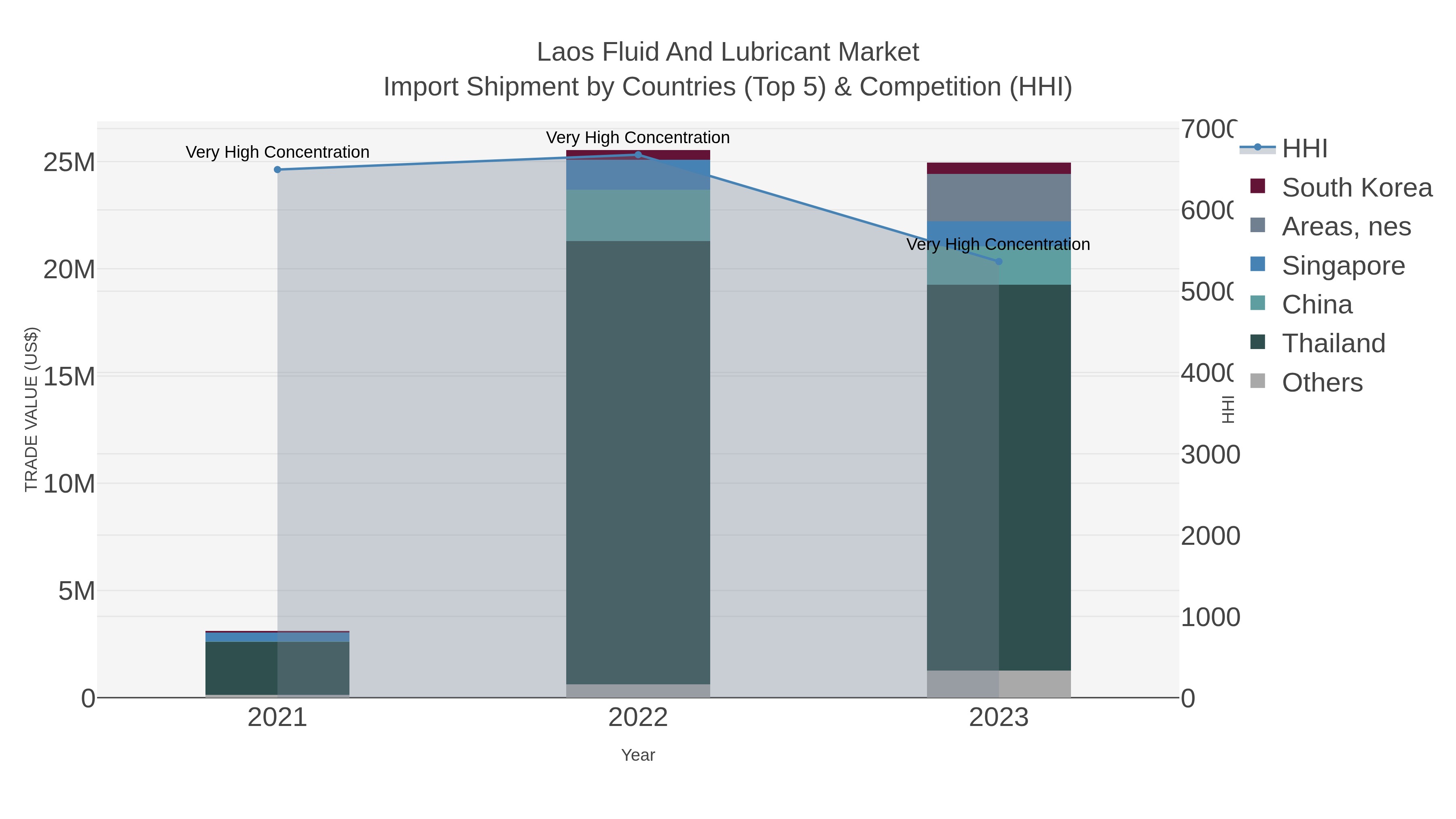The height and width of the screenshot is (819, 1456).
Task: Click the 15M y-axis tick label
Action: tap(70, 377)
